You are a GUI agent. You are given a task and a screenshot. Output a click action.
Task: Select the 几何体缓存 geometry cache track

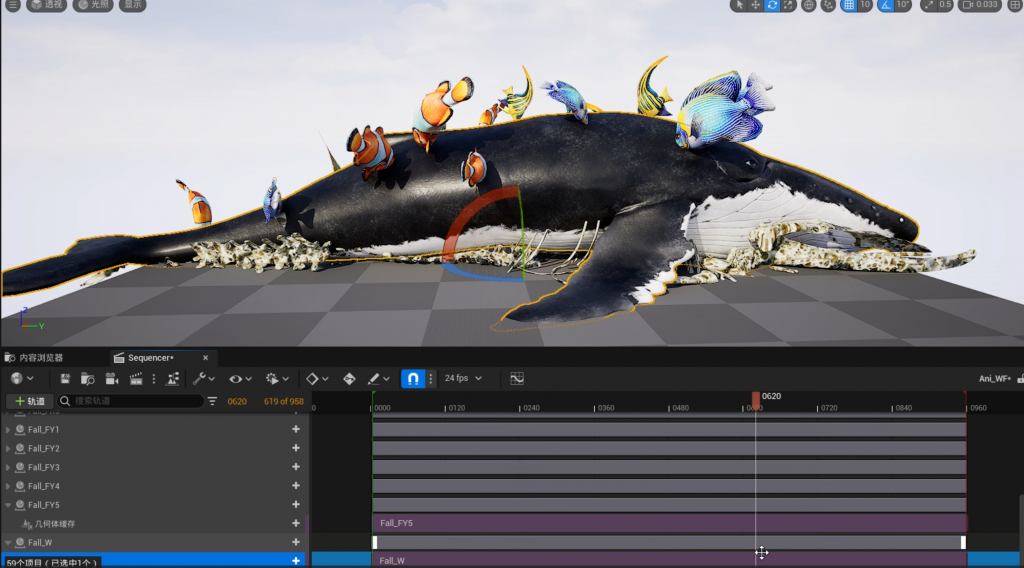[154, 524]
